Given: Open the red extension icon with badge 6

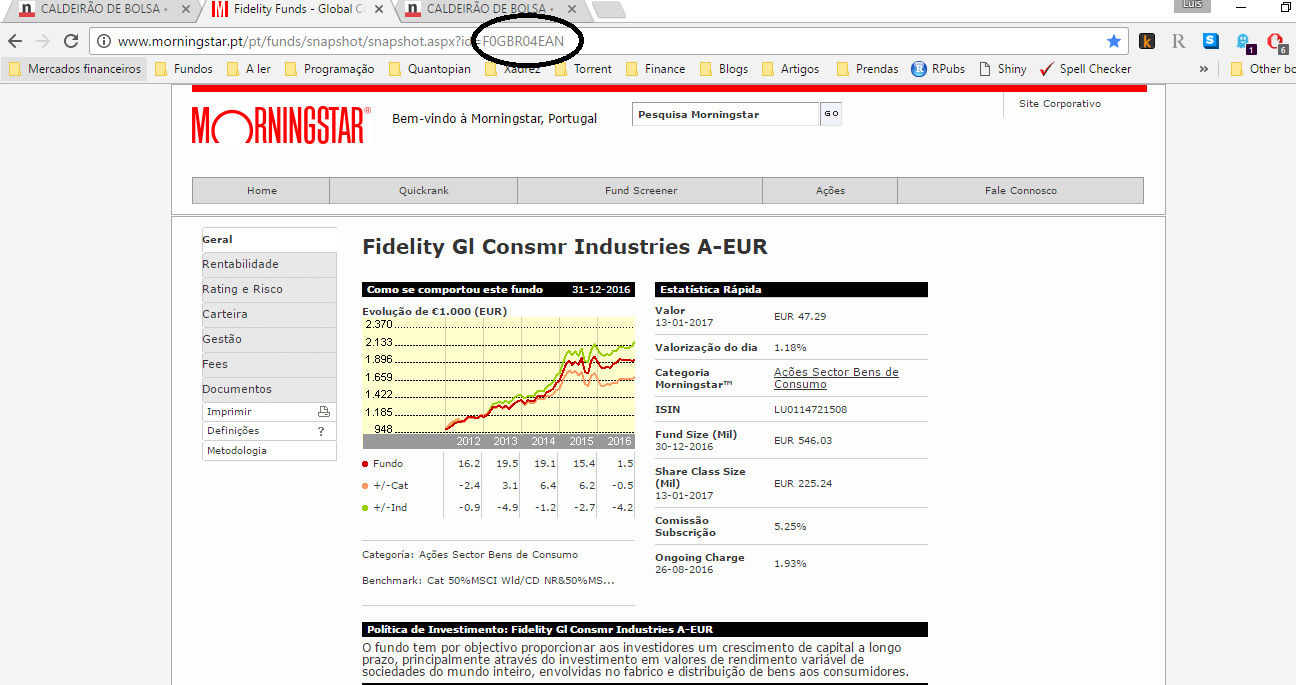Looking at the screenshot, I should click(1276, 42).
